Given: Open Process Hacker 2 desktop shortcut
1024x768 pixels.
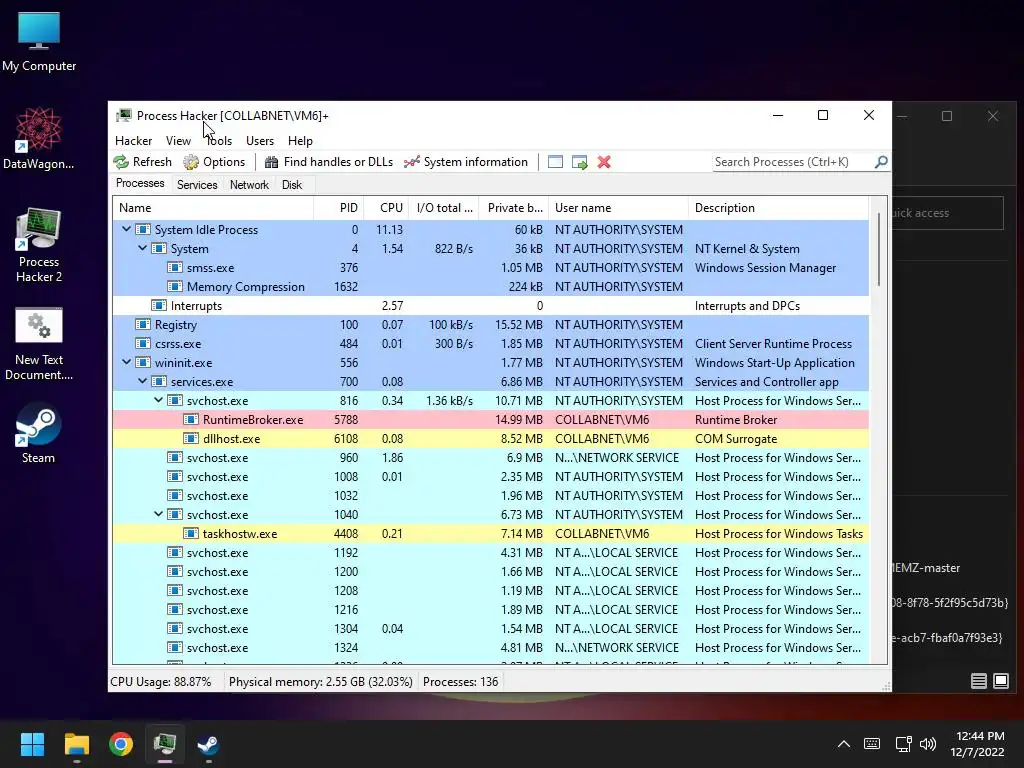Looking at the screenshot, I should (39, 246).
